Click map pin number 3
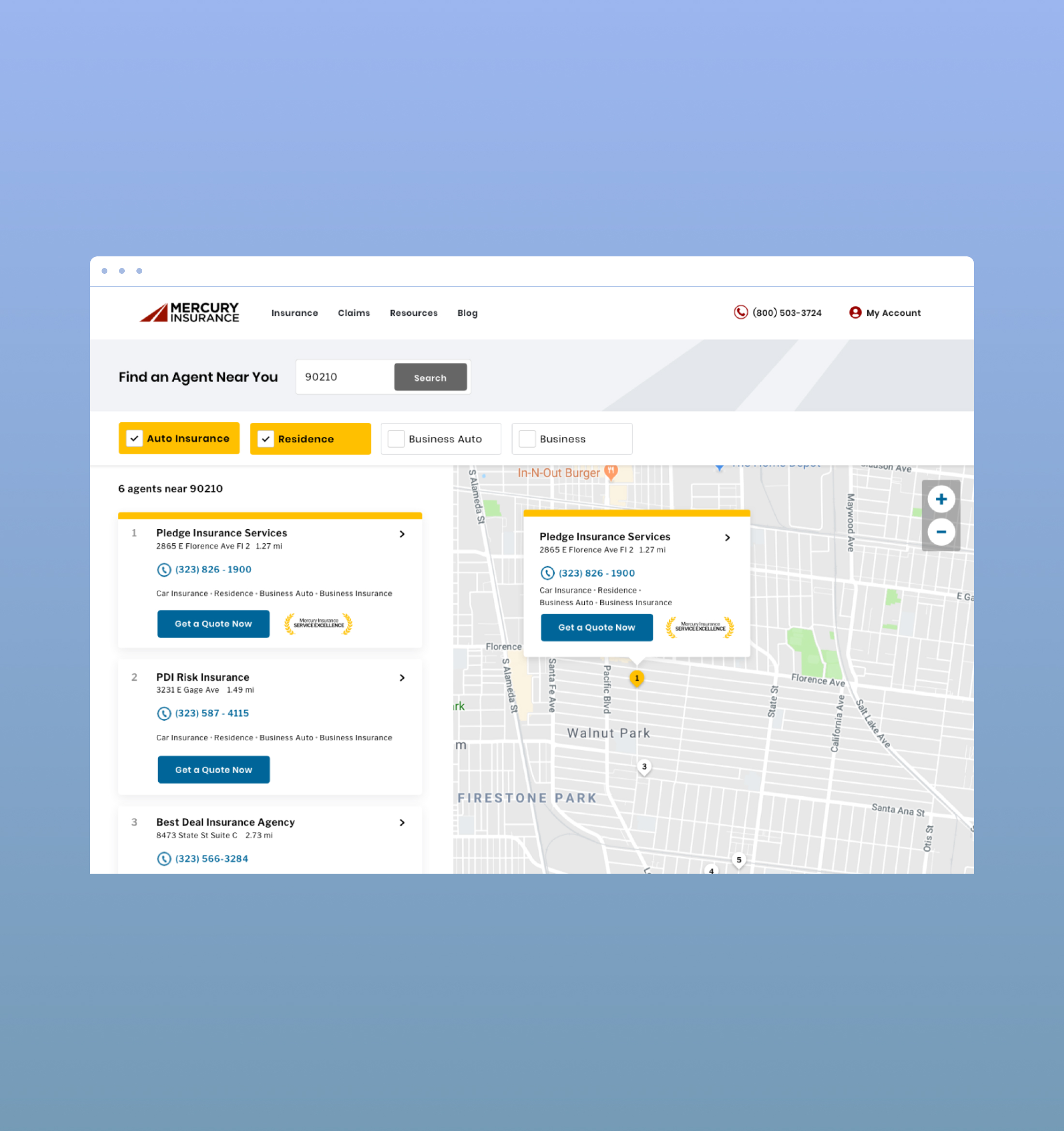1064x1131 pixels. click(x=644, y=767)
